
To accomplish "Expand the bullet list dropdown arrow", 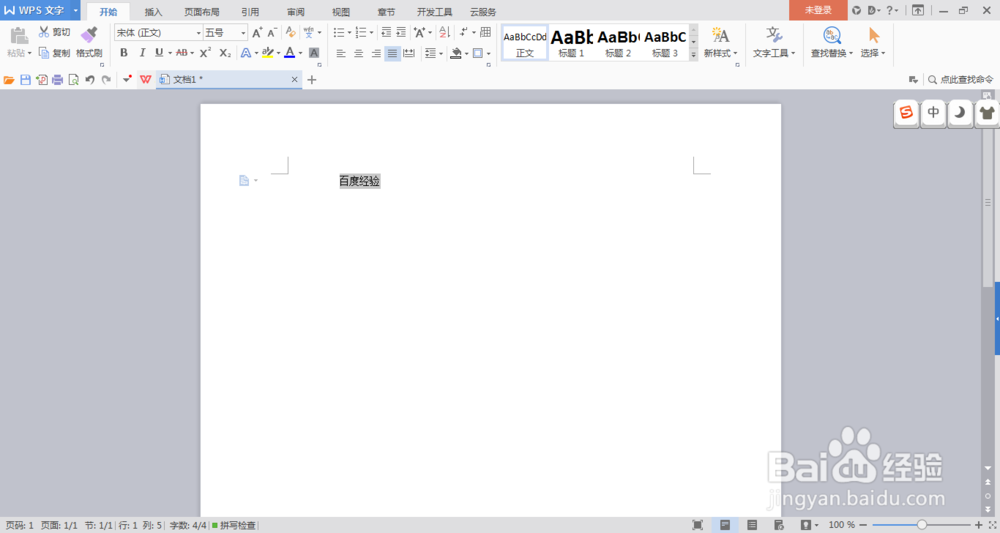I will click(349, 33).
